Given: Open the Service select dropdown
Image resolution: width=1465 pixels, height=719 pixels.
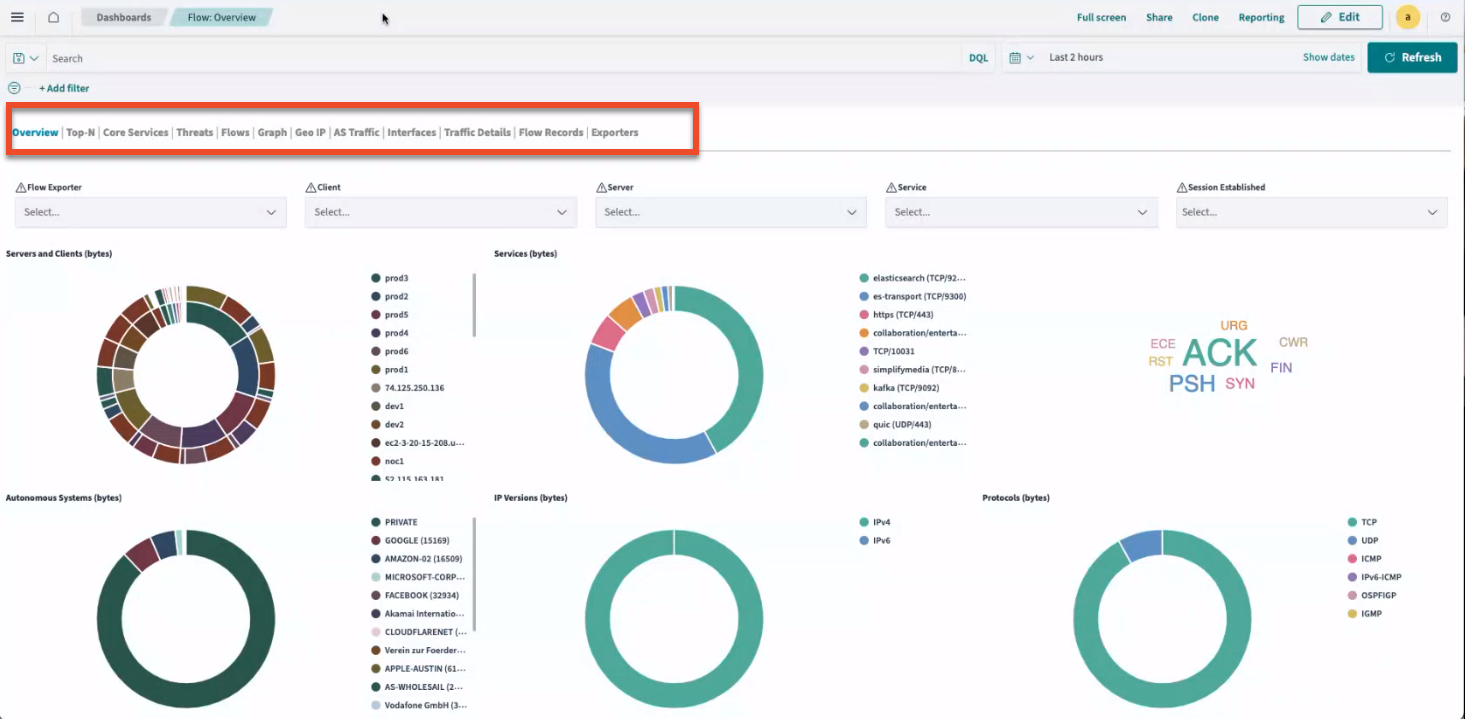Looking at the screenshot, I should point(1020,212).
